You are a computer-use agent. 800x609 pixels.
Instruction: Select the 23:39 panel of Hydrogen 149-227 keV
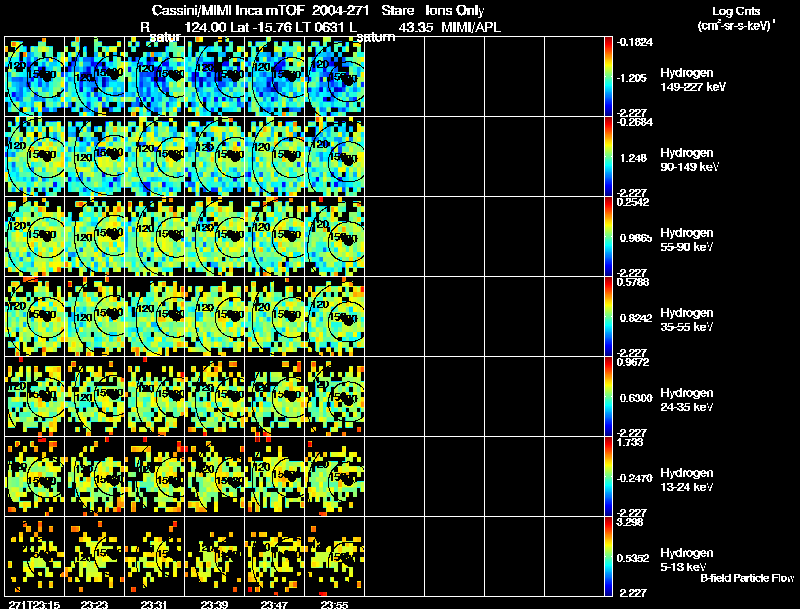(215, 77)
